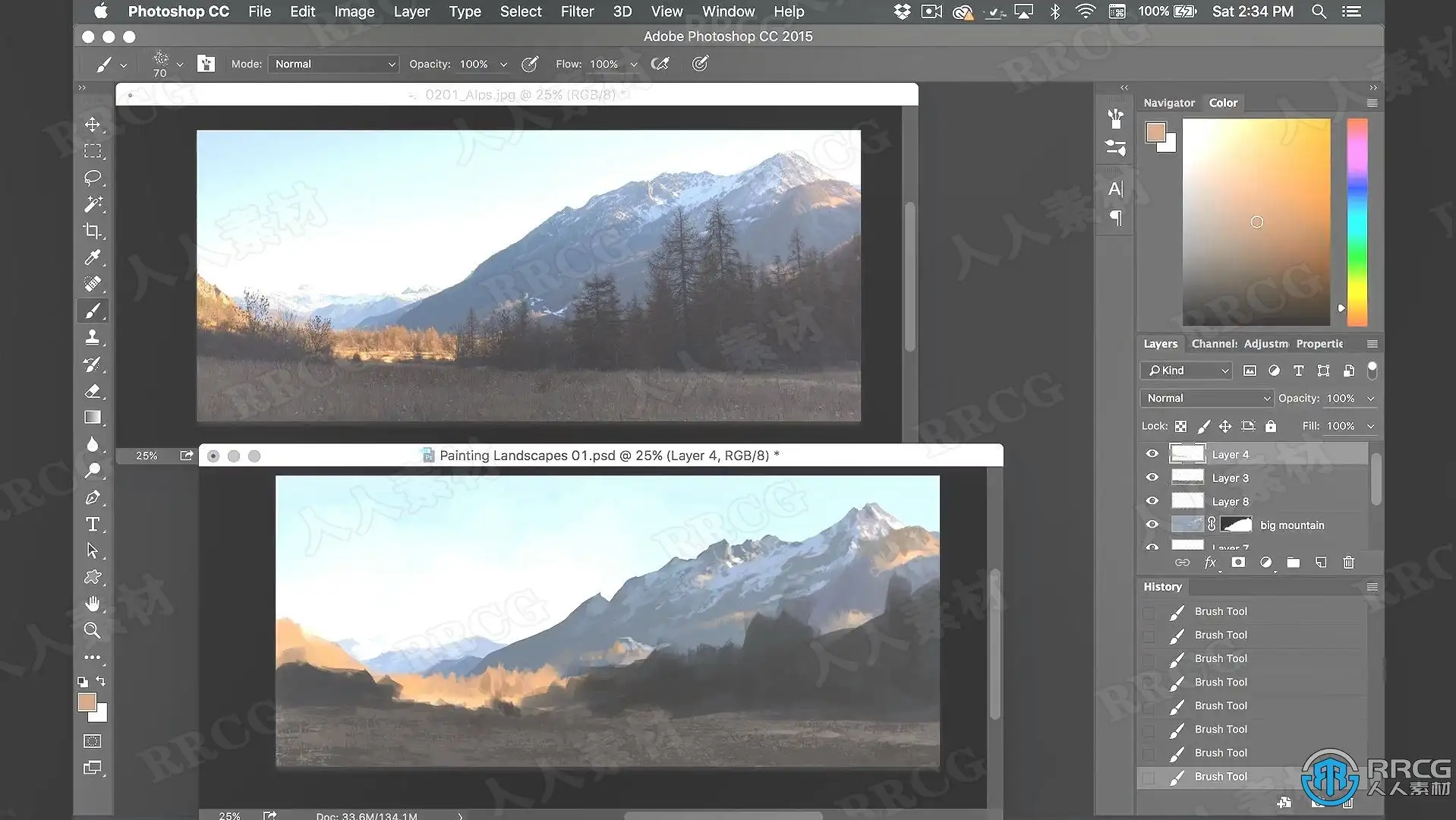This screenshot has width=1456, height=820.
Task: Select the Dodge tool
Action: 93,471
